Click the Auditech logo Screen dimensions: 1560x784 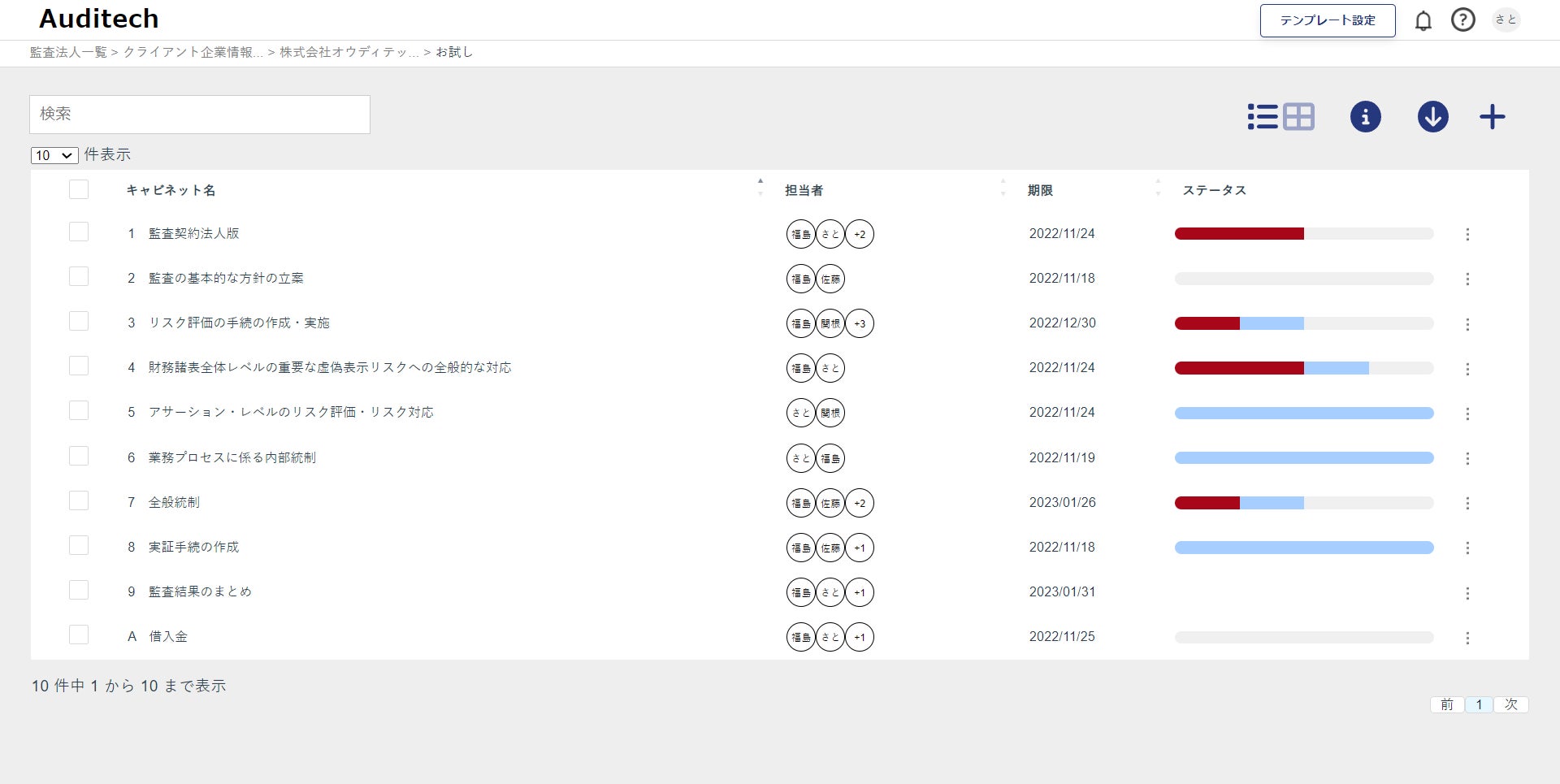[x=99, y=19]
